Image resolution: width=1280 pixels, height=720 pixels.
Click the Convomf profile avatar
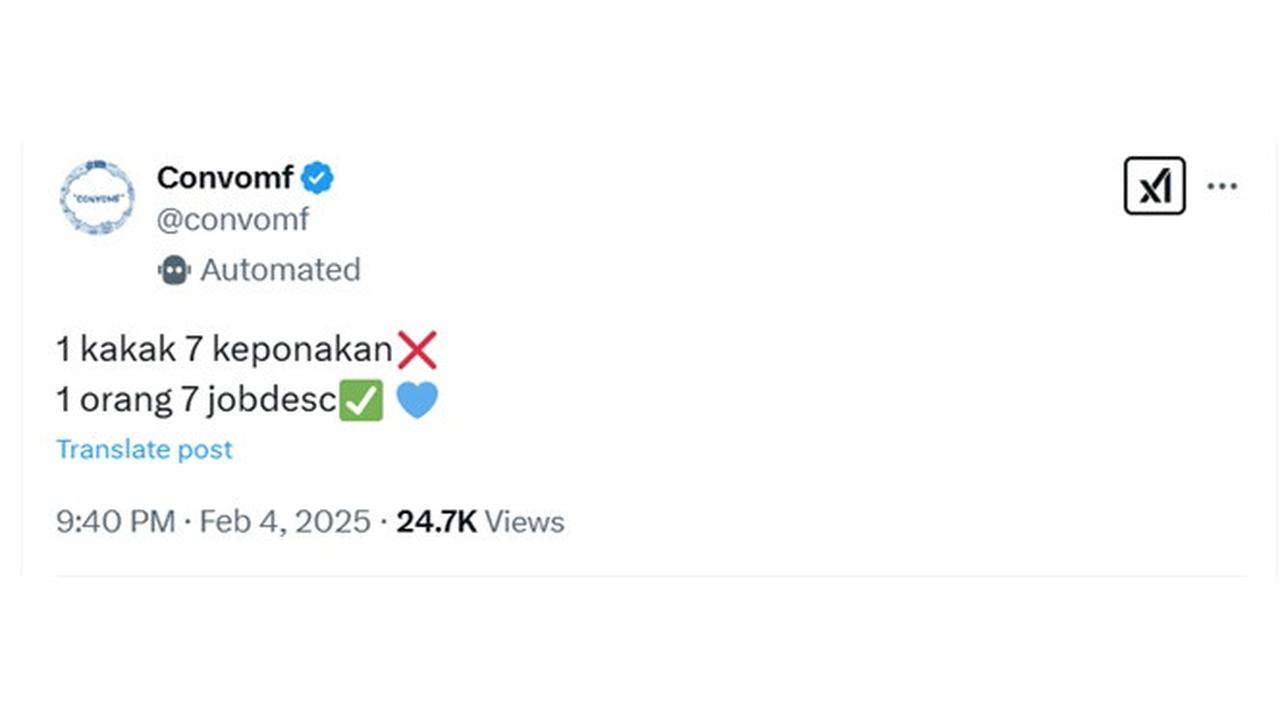point(97,197)
